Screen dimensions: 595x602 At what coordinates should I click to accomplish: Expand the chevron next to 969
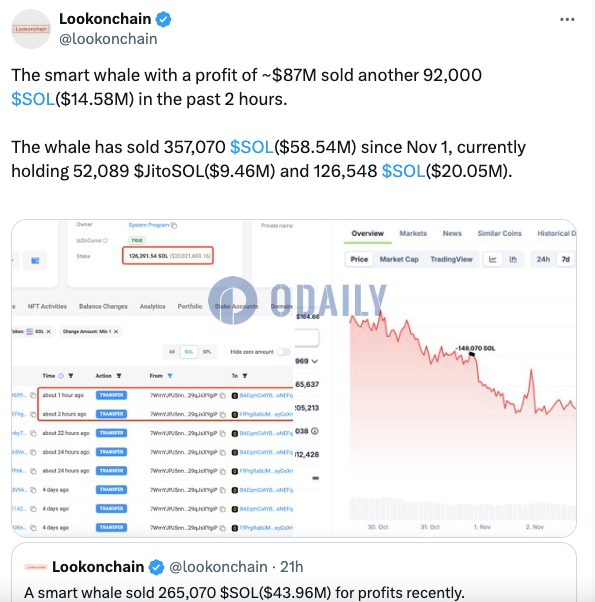coord(315,361)
